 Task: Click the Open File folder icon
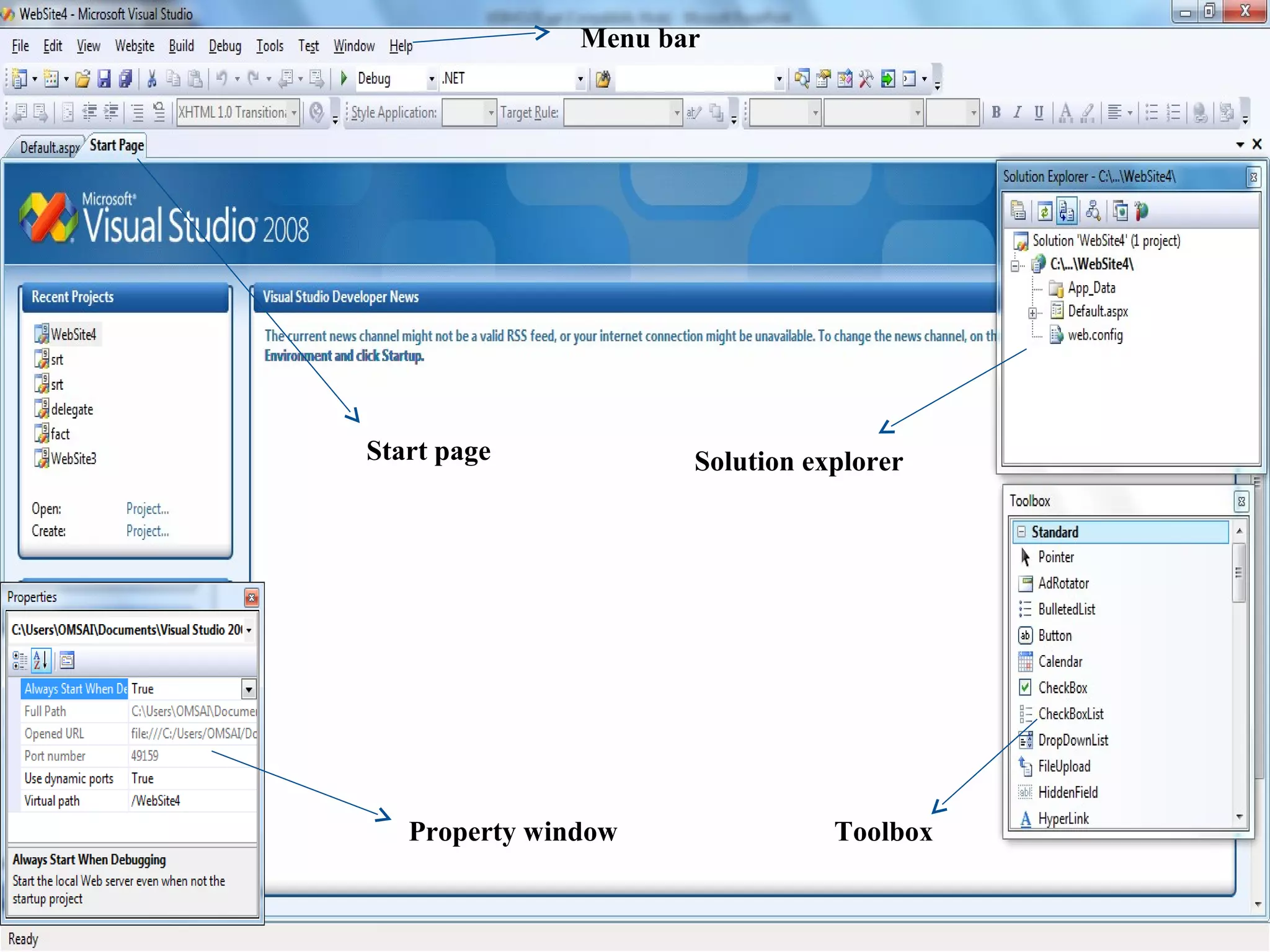(x=82, y=79)
